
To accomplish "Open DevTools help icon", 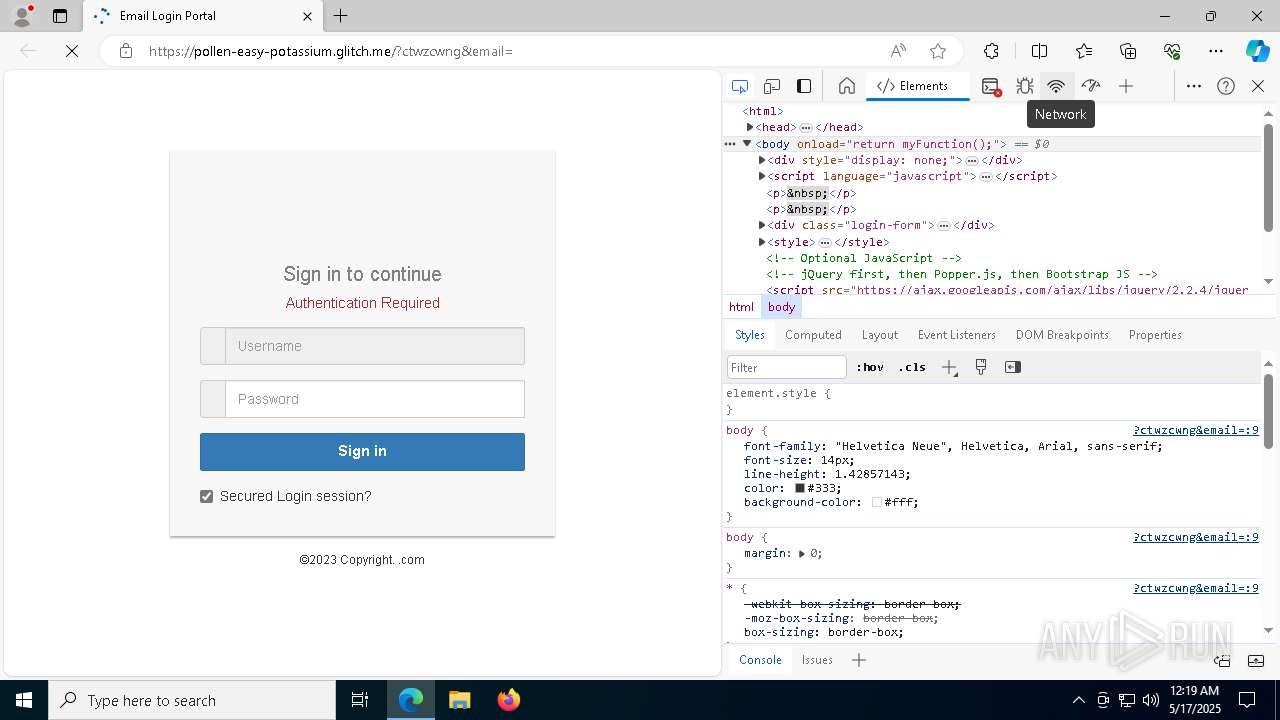I will pyautogui.click(x=1226, y=86).
